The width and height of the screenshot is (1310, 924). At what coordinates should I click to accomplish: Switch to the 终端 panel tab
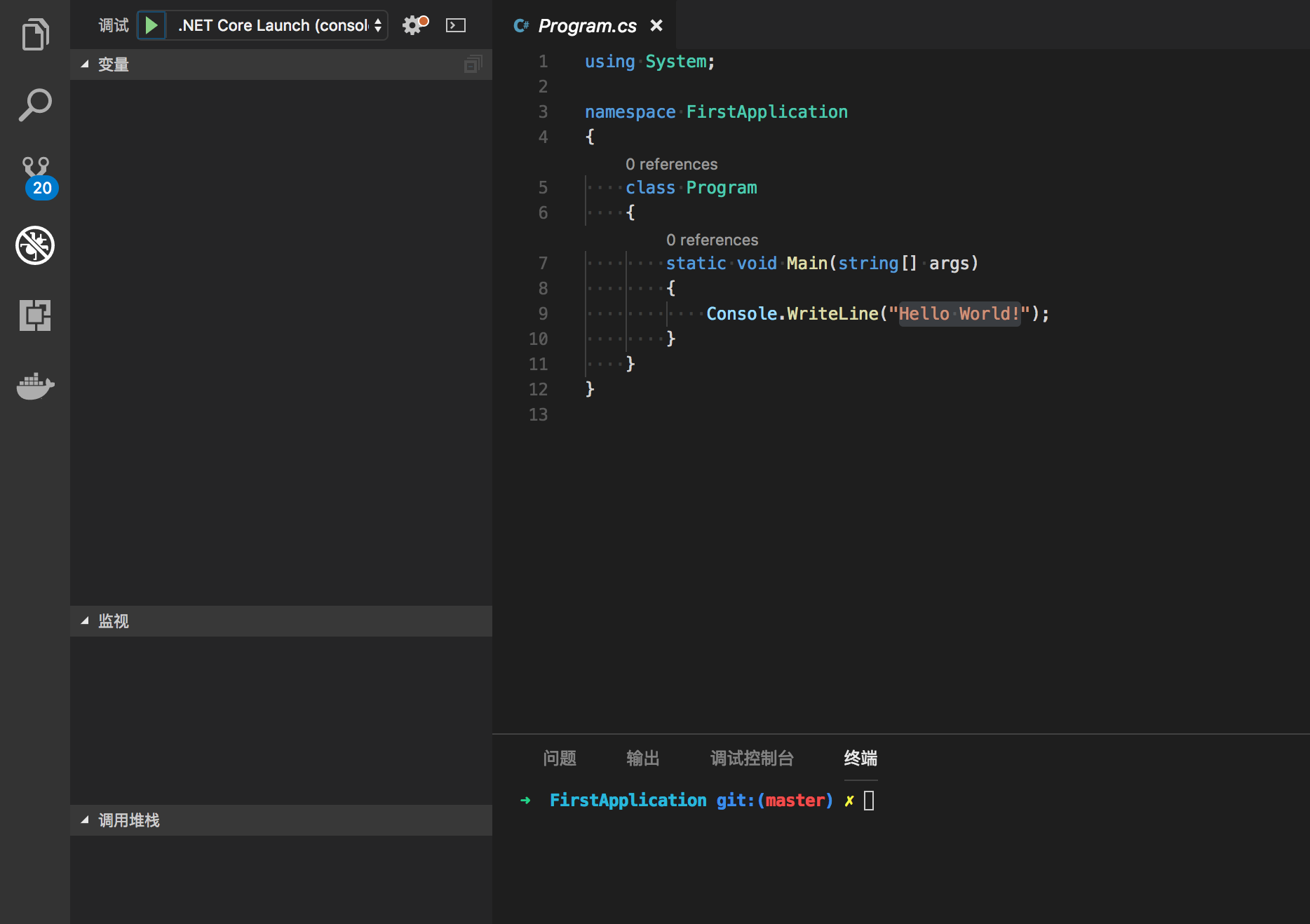click(x=860, y=758)
